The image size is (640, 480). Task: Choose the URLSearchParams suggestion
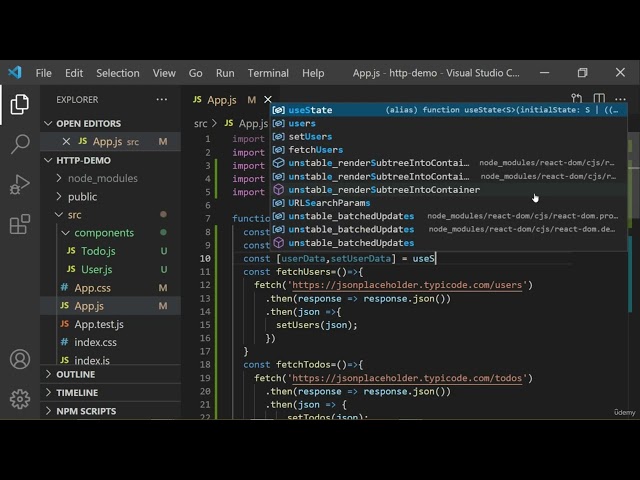coord(449,203)
